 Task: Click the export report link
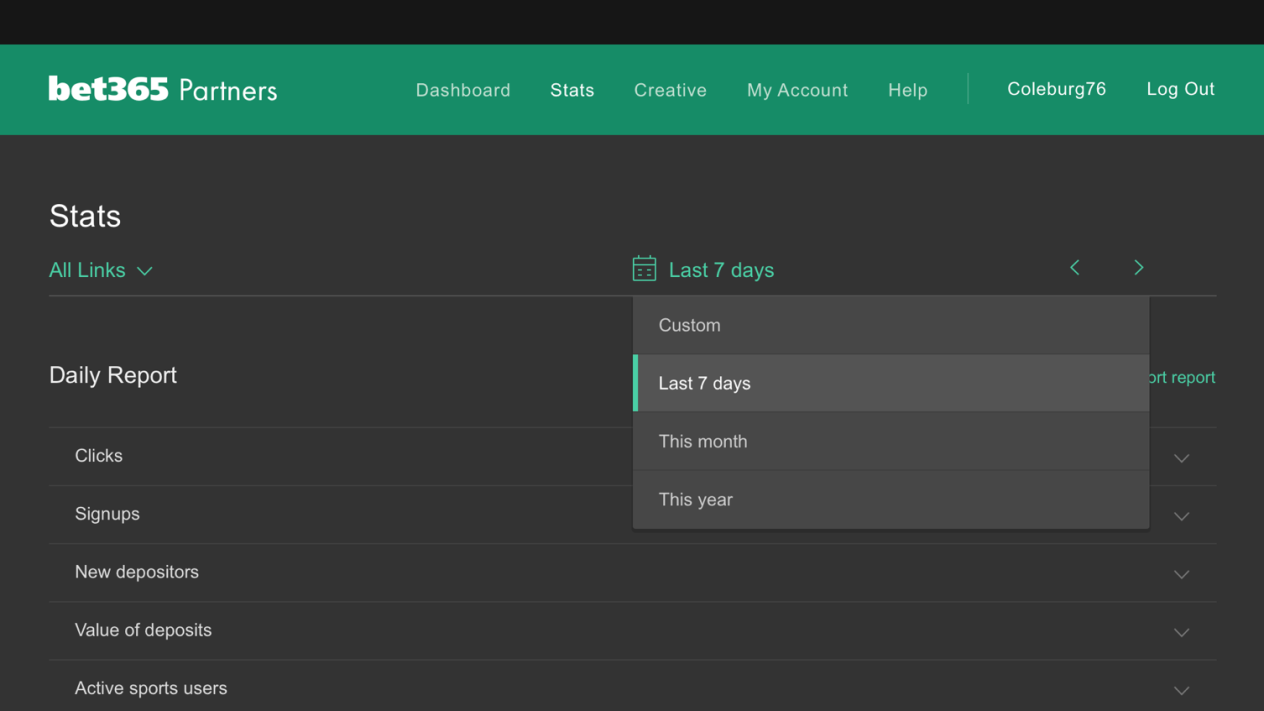[1182, 377]
